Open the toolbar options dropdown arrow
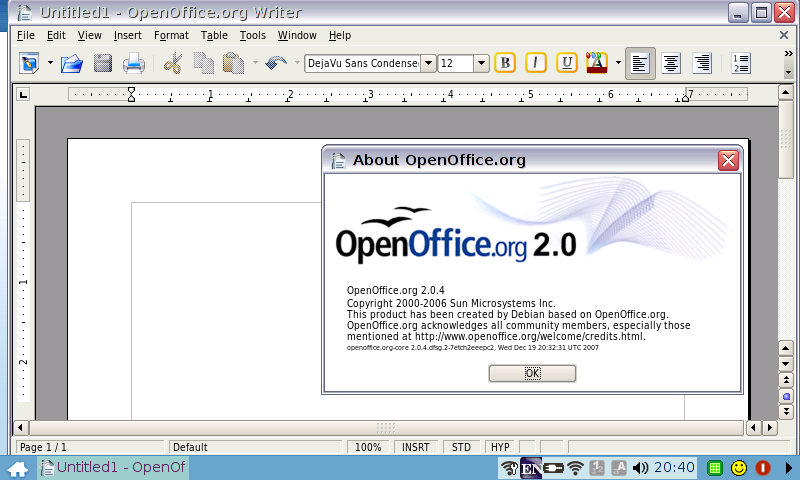The image size is (800, 480). [x=788, y=72]
